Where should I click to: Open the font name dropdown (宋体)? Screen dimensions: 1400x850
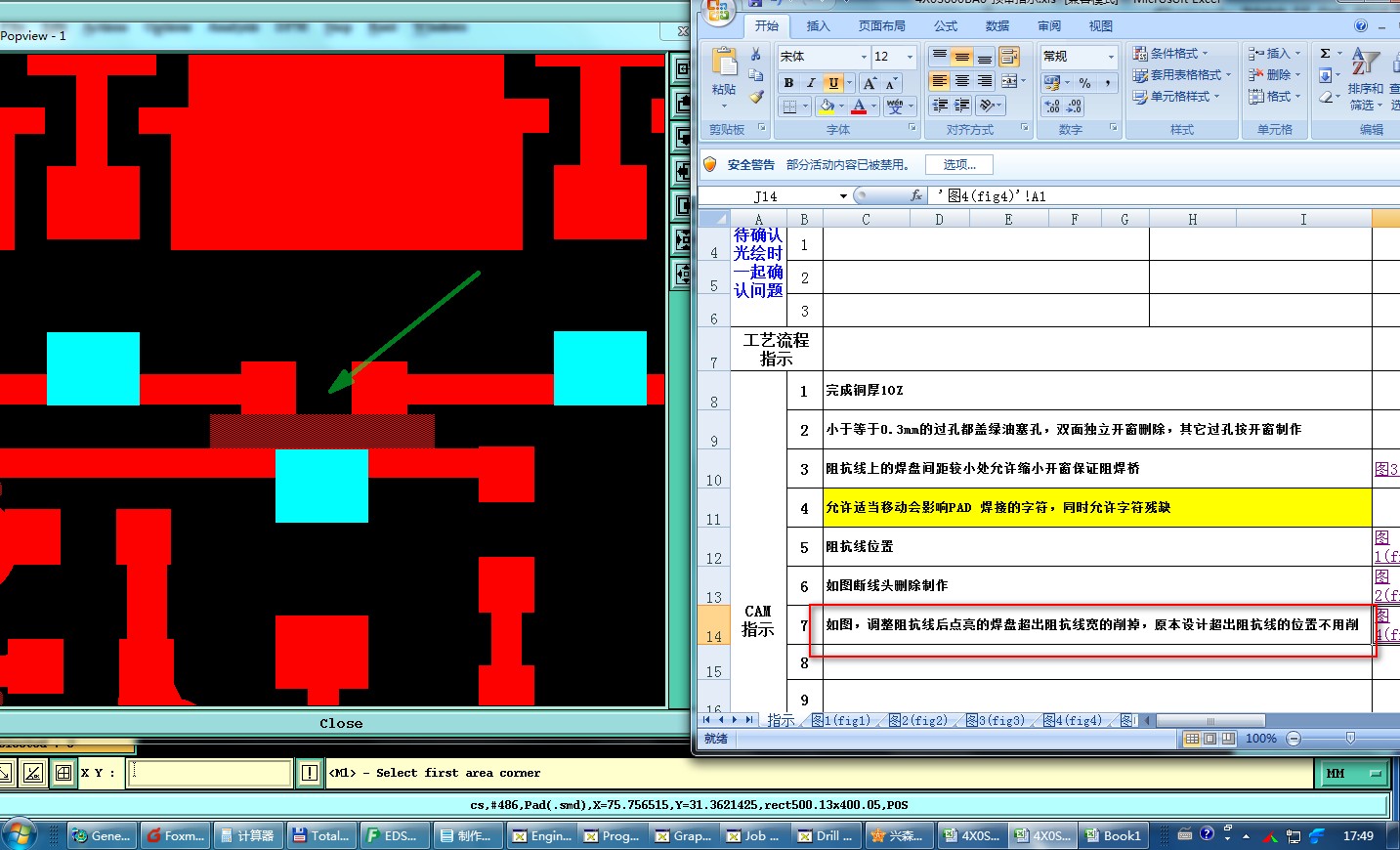coord(864,57)
